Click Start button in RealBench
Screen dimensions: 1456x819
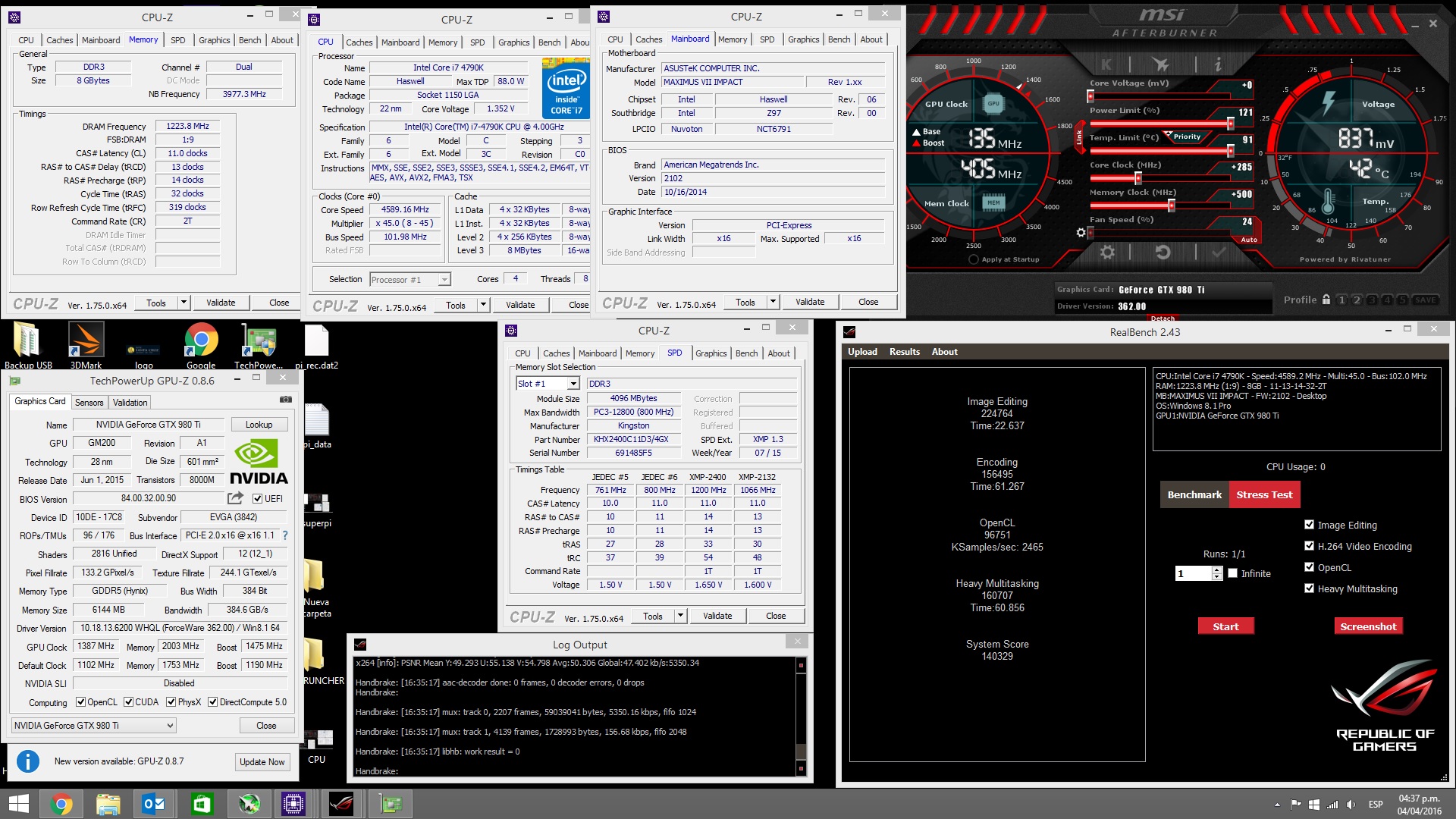(1225, 626)
